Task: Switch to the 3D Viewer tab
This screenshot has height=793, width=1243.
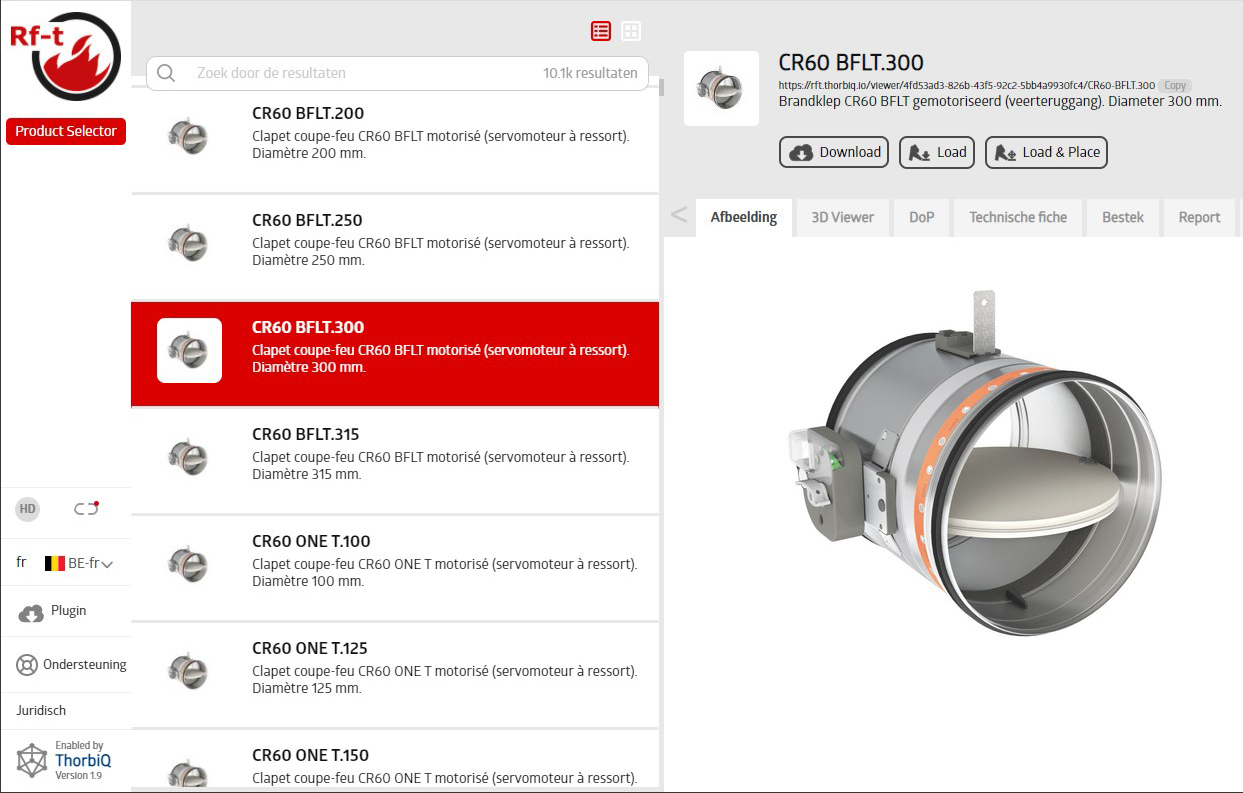Action: click(x=842, y=217)
